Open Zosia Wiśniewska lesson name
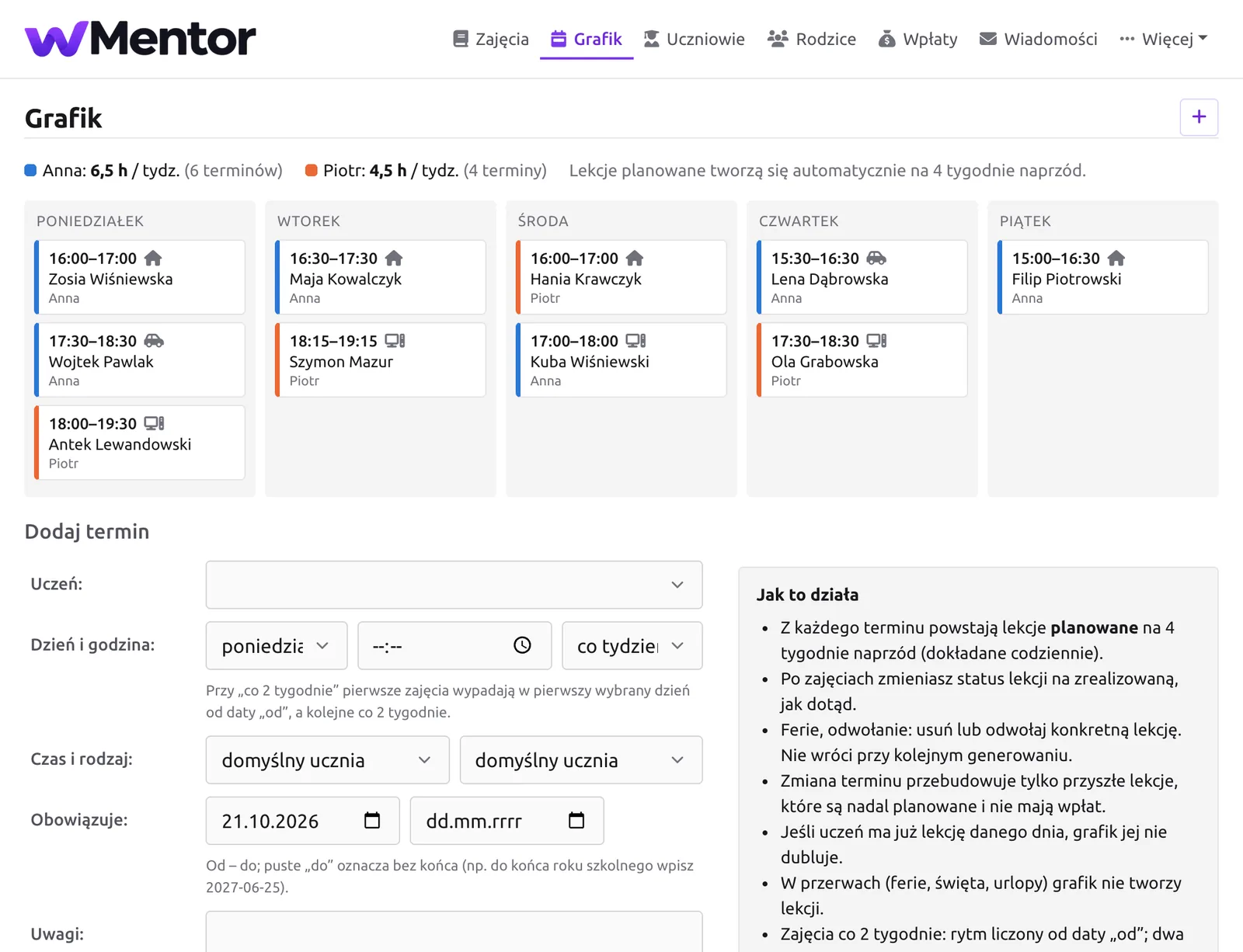Viewport: 1243px width, 952px height. point(111,279)
